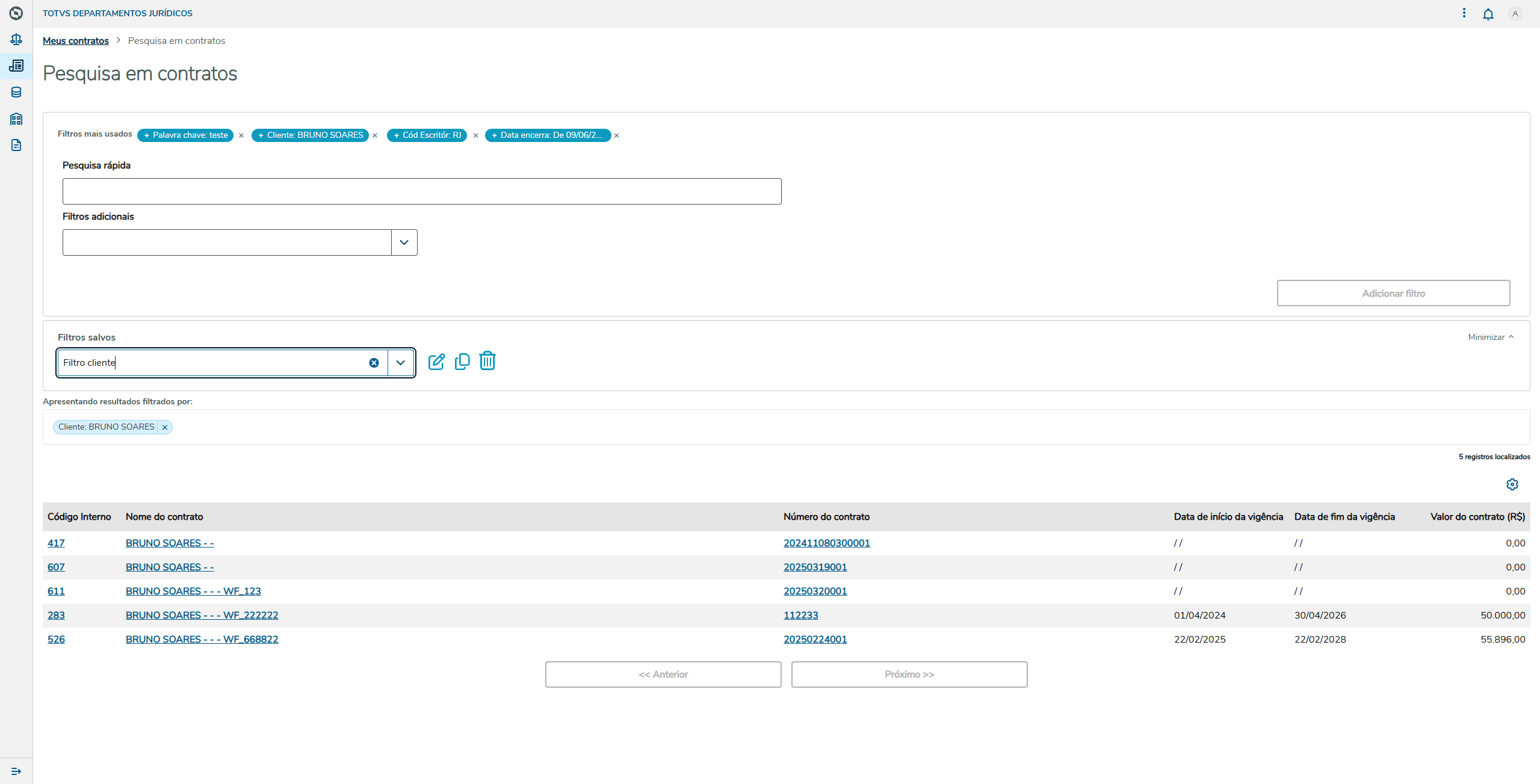1540x784 pixels.
Task: Delete saved filter with trash icon
Action: click(x=487, y=361)
